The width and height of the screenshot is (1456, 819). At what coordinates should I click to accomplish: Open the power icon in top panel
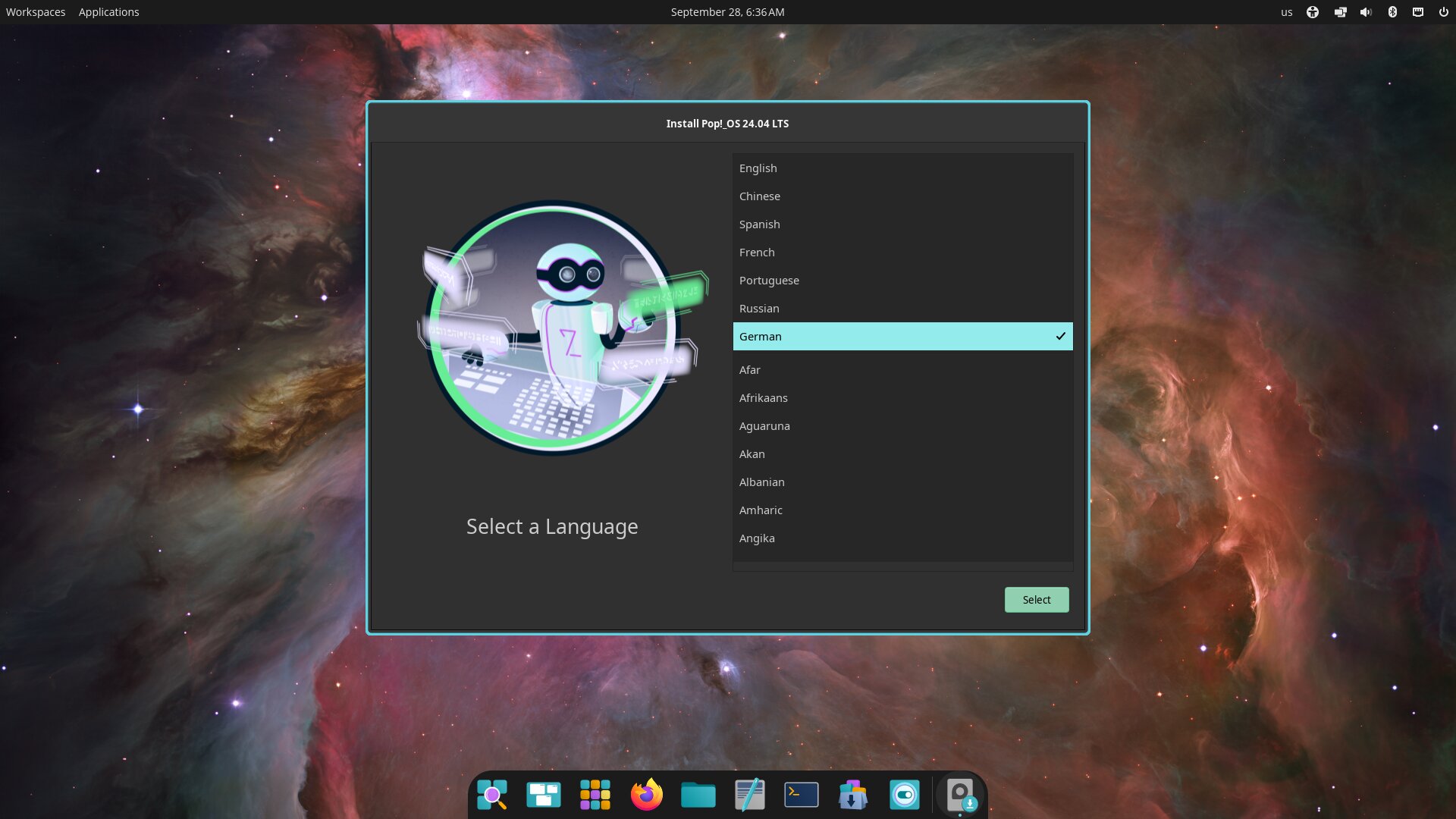click(1444, 12)
